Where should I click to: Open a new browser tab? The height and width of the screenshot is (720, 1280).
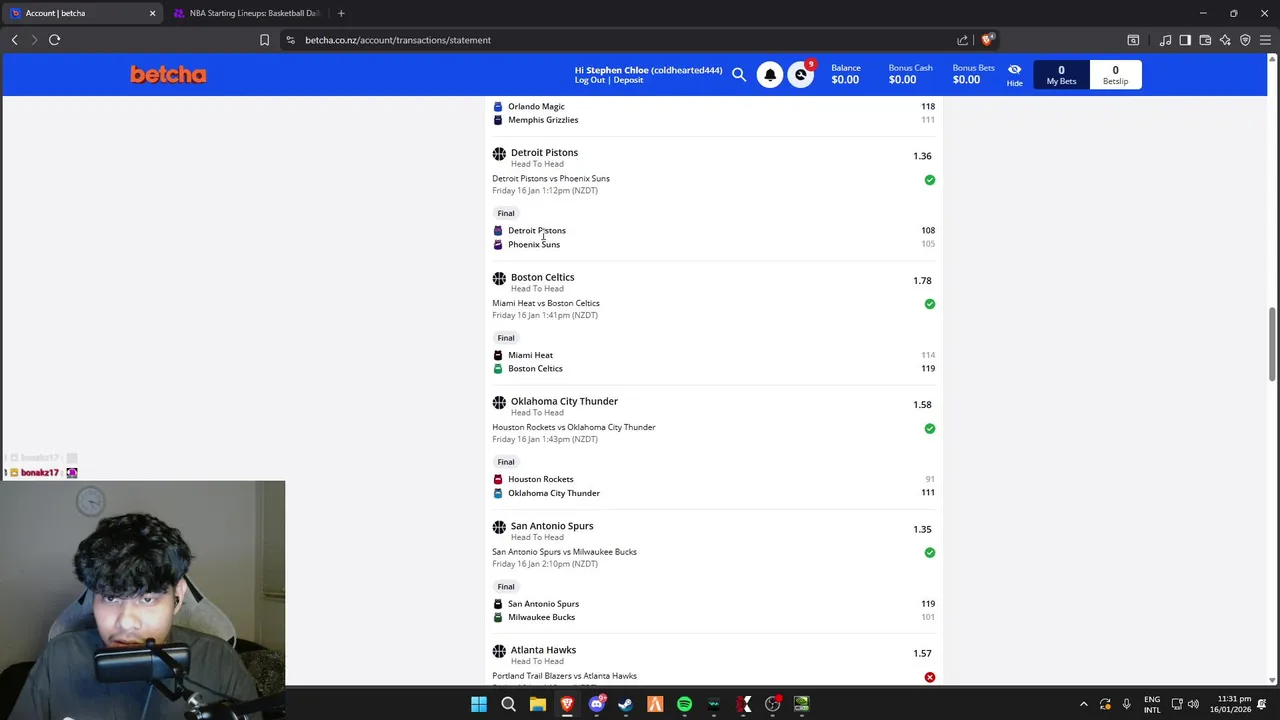click(x=341, y=13)
